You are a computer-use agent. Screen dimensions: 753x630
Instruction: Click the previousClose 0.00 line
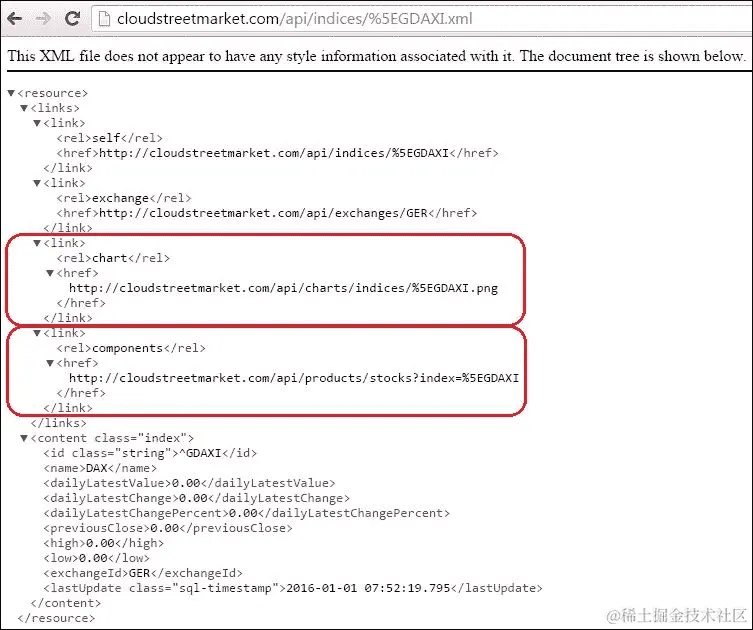click(x=168, y=528)
